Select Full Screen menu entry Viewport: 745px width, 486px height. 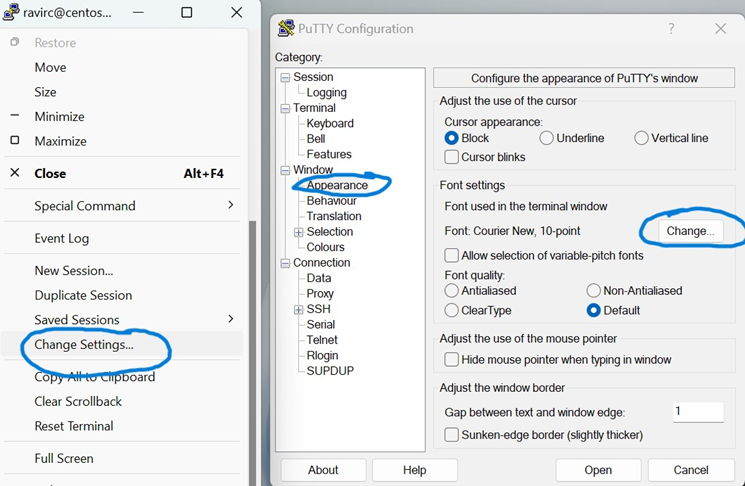pyautogui.click(x=123, y=458)
